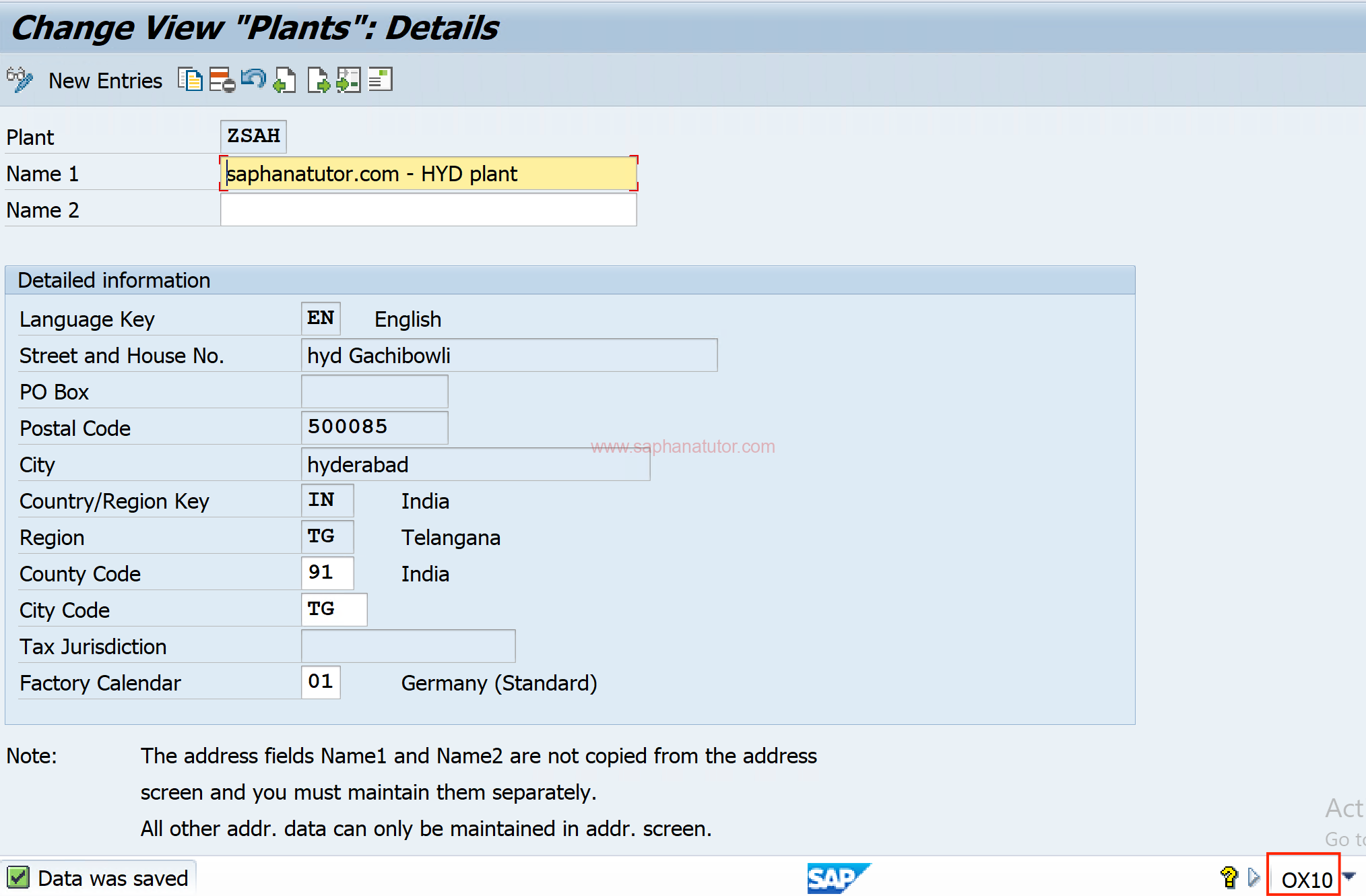
Task: Click the Other Entry position icon
Action: tap(349, 80)
